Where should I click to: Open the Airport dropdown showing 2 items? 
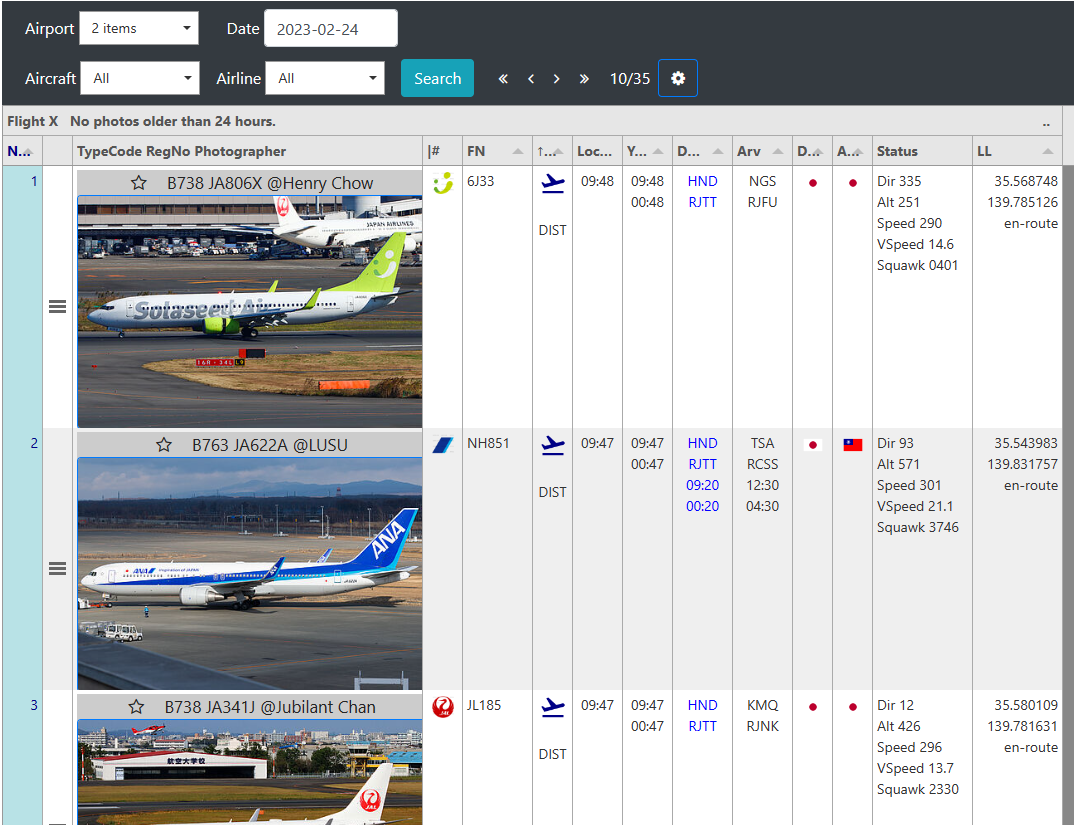click(x=139, y=29)
